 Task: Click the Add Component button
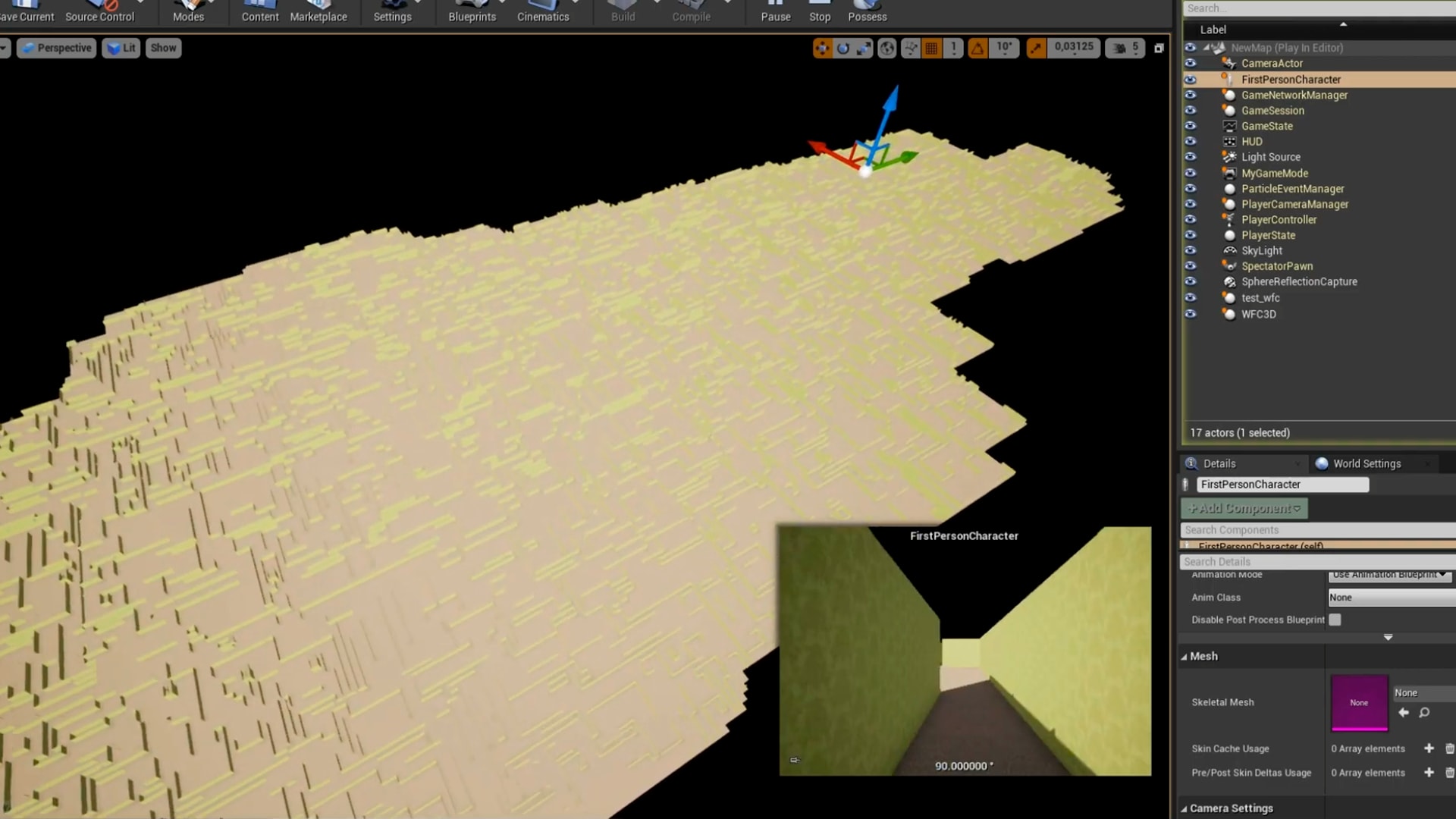[x=1244, y=508]
